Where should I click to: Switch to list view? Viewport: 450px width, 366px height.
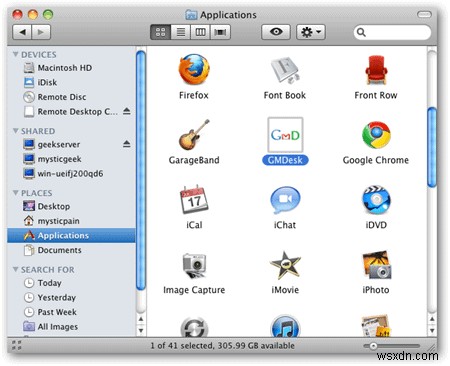coord(180,32)
